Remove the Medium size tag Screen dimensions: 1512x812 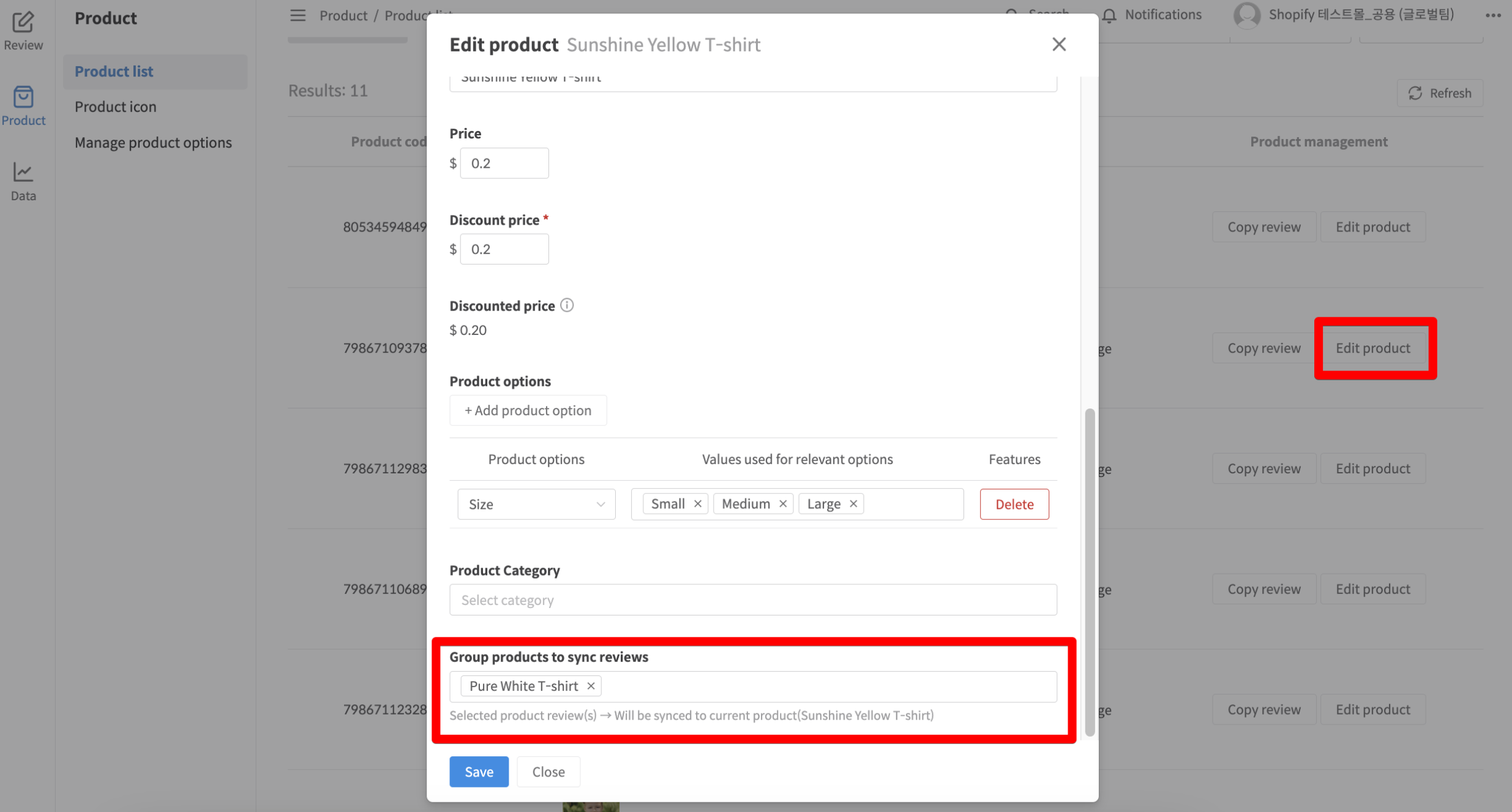click(x=782, y=503)
